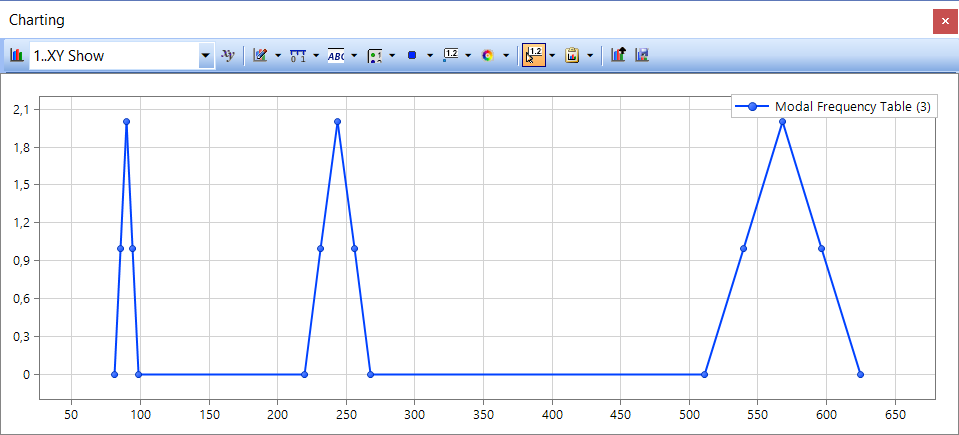This screenshot has height=435, width=959.
Task: Select the first peak data point near 90
Action: pos(127,121)
